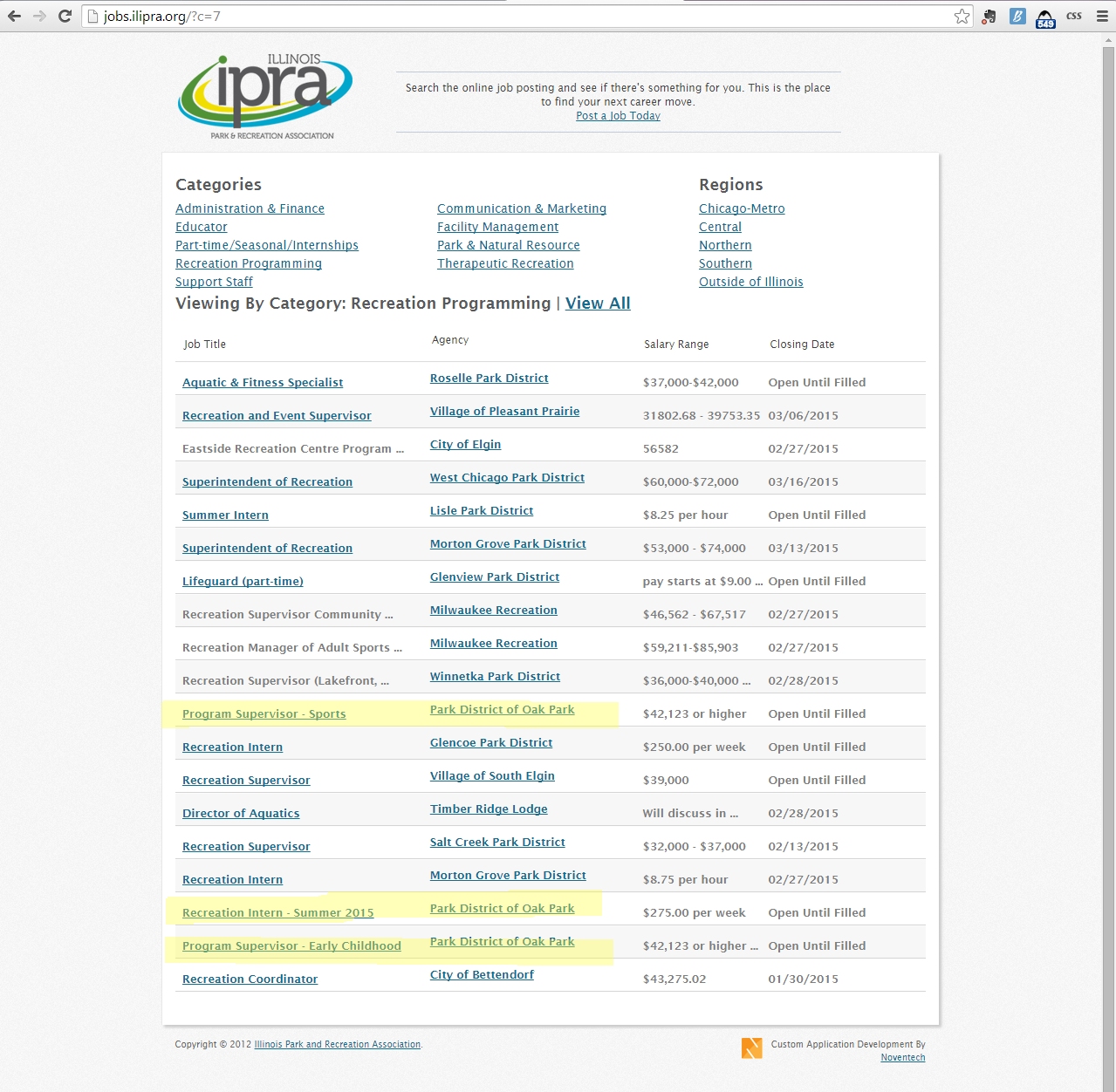Choose Recreation Programming category
The width and height of the screenshot is (1116, 1092).
coord(249,263)
